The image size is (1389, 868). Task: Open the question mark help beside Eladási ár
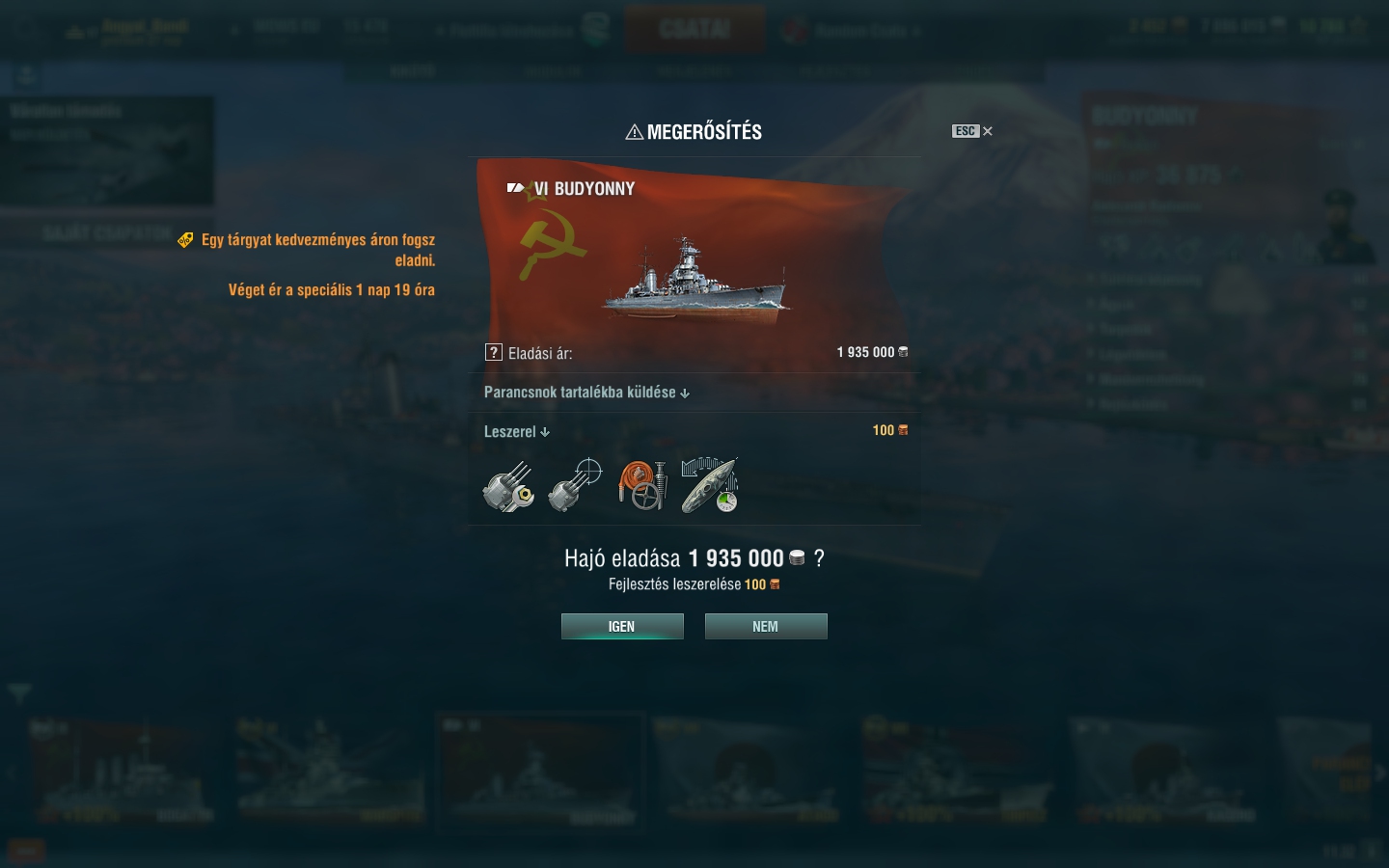click(494, 352)
